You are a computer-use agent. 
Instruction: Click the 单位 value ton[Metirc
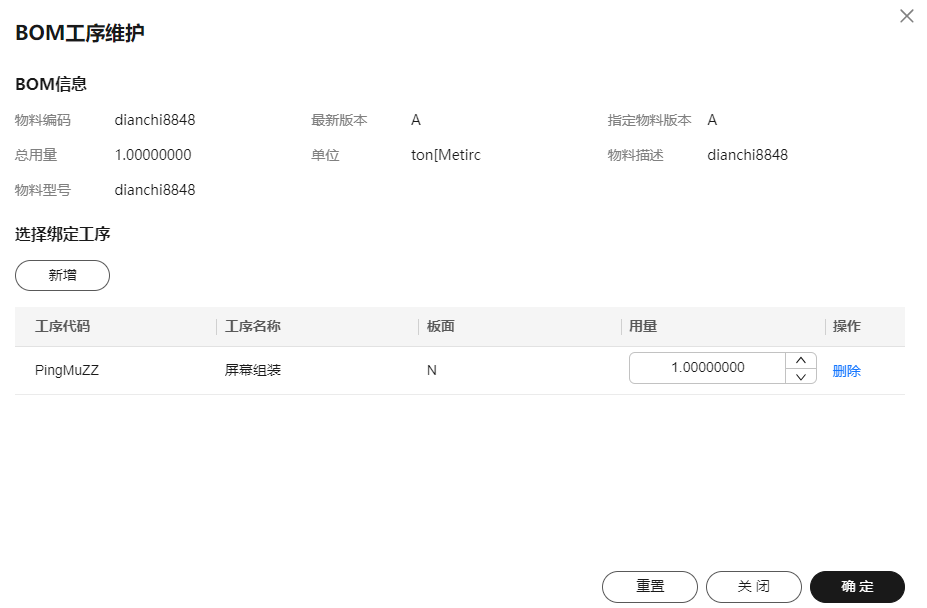pos(446,155)
